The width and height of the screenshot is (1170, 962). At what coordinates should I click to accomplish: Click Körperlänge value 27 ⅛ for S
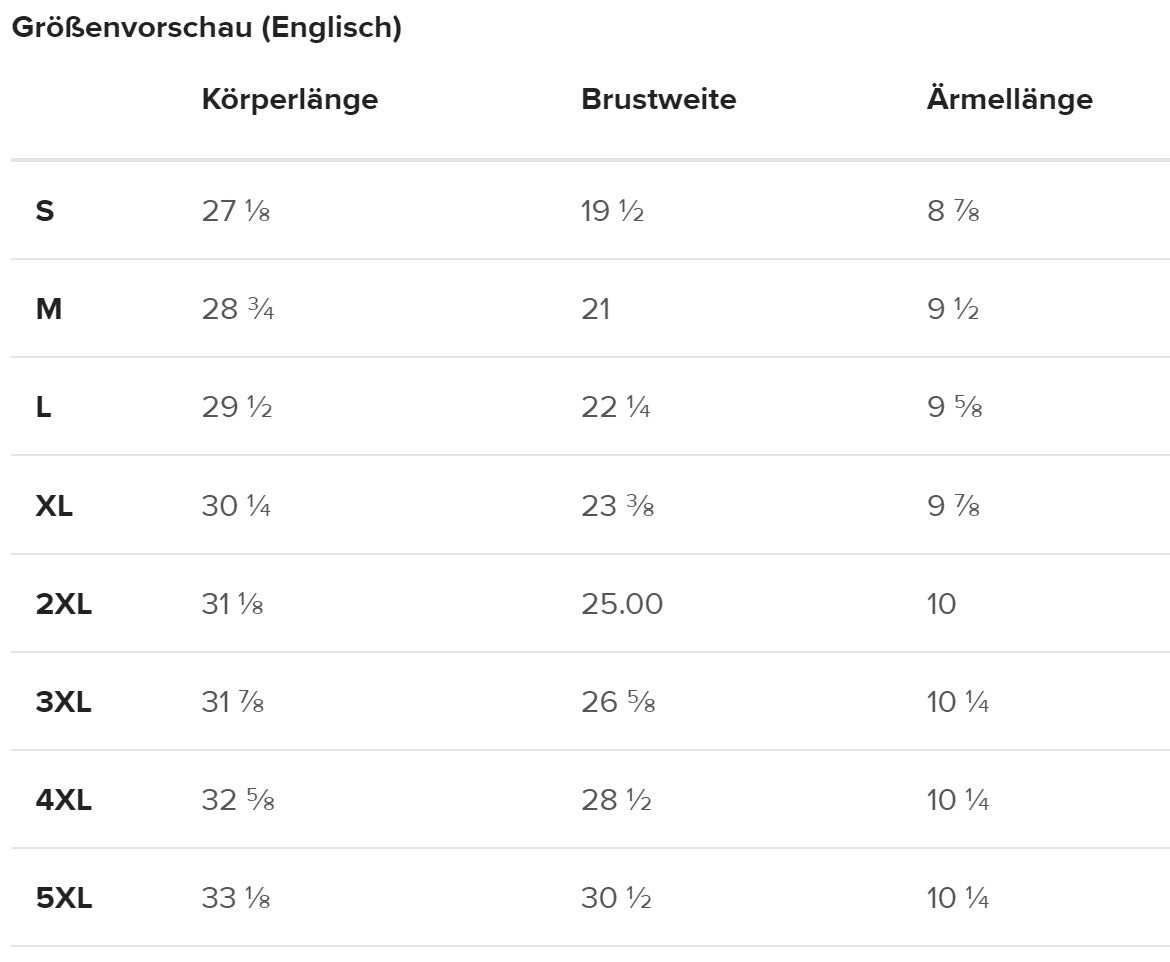[235, 212]
